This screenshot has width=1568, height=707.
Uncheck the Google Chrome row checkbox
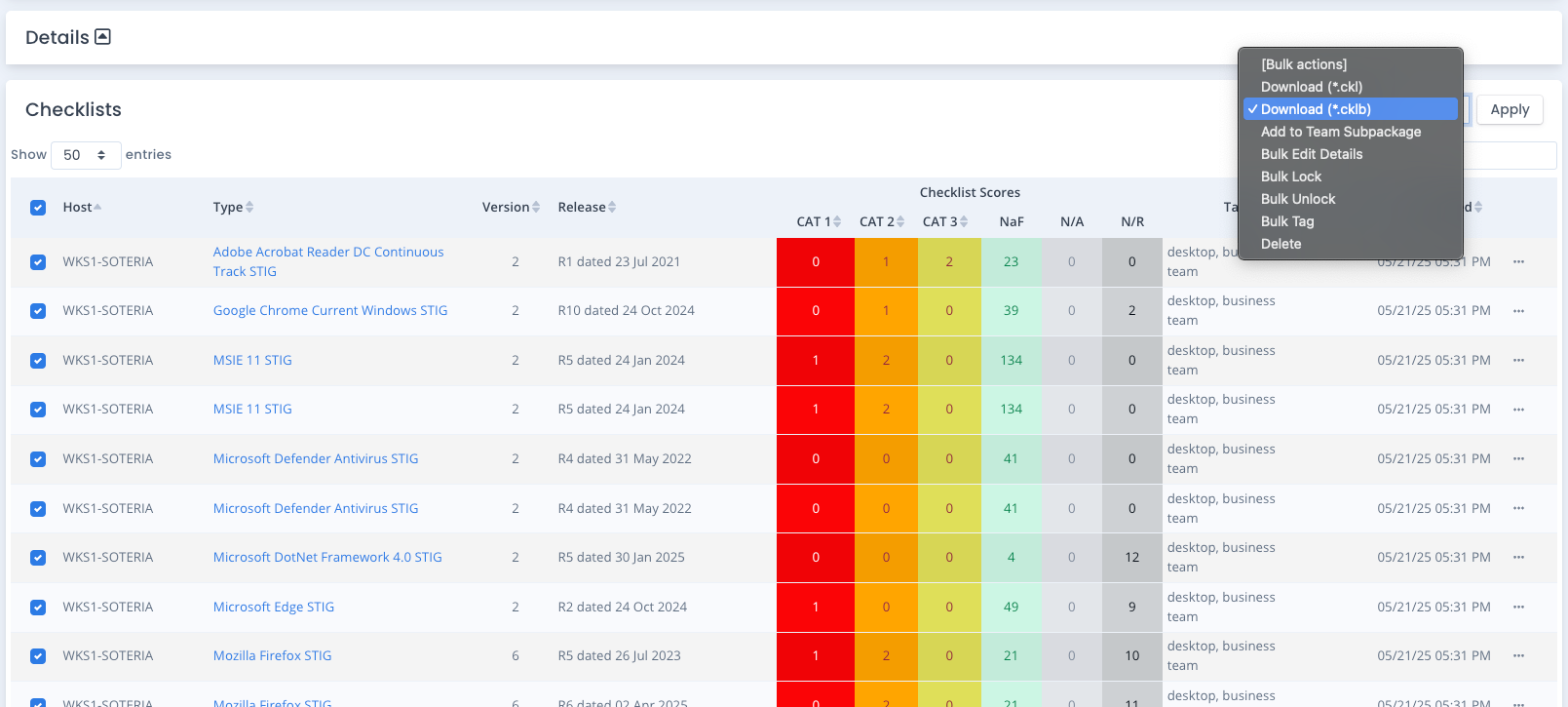tap(38, 311)
